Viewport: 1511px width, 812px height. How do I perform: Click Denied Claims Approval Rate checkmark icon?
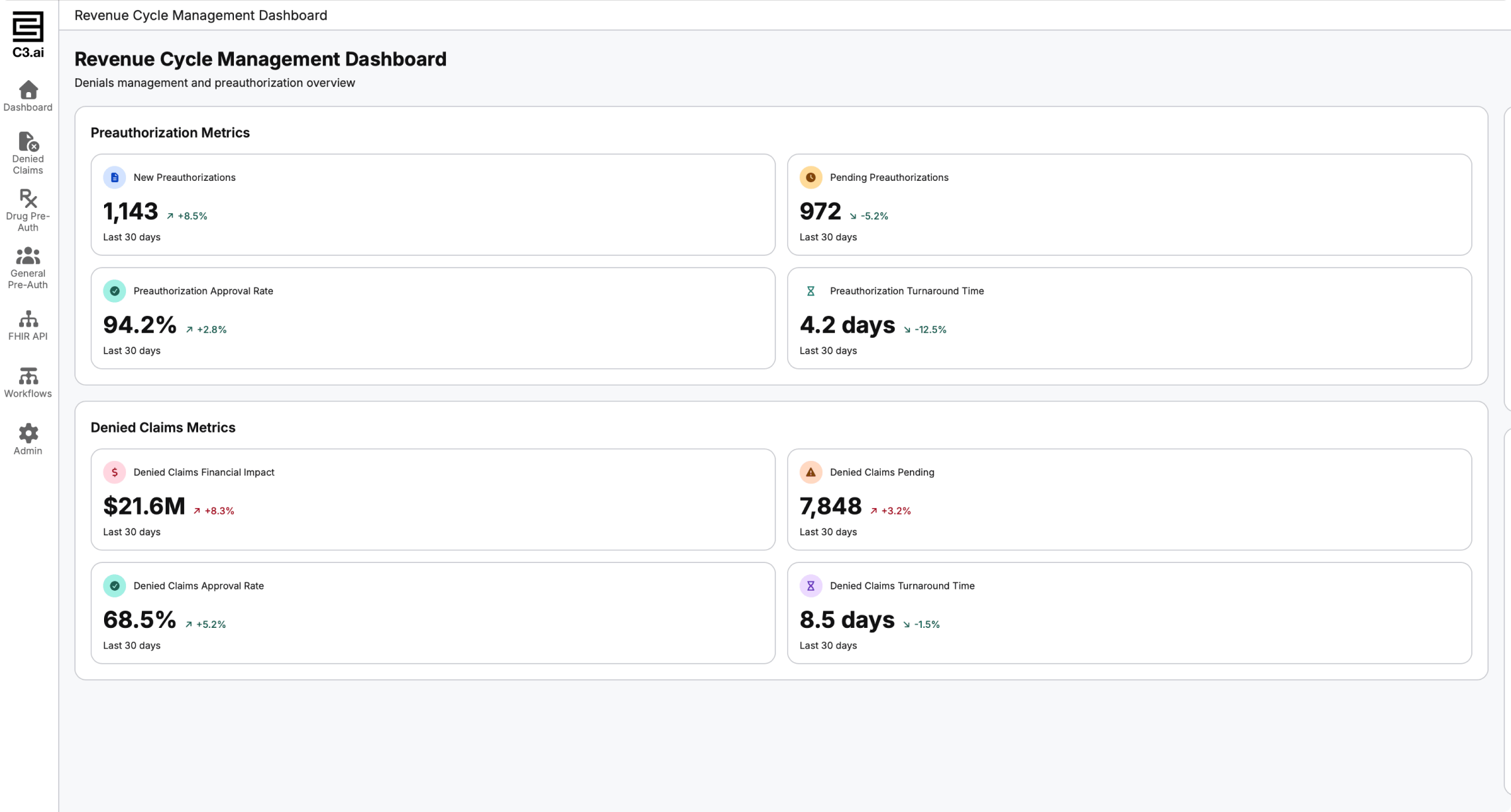115,585
